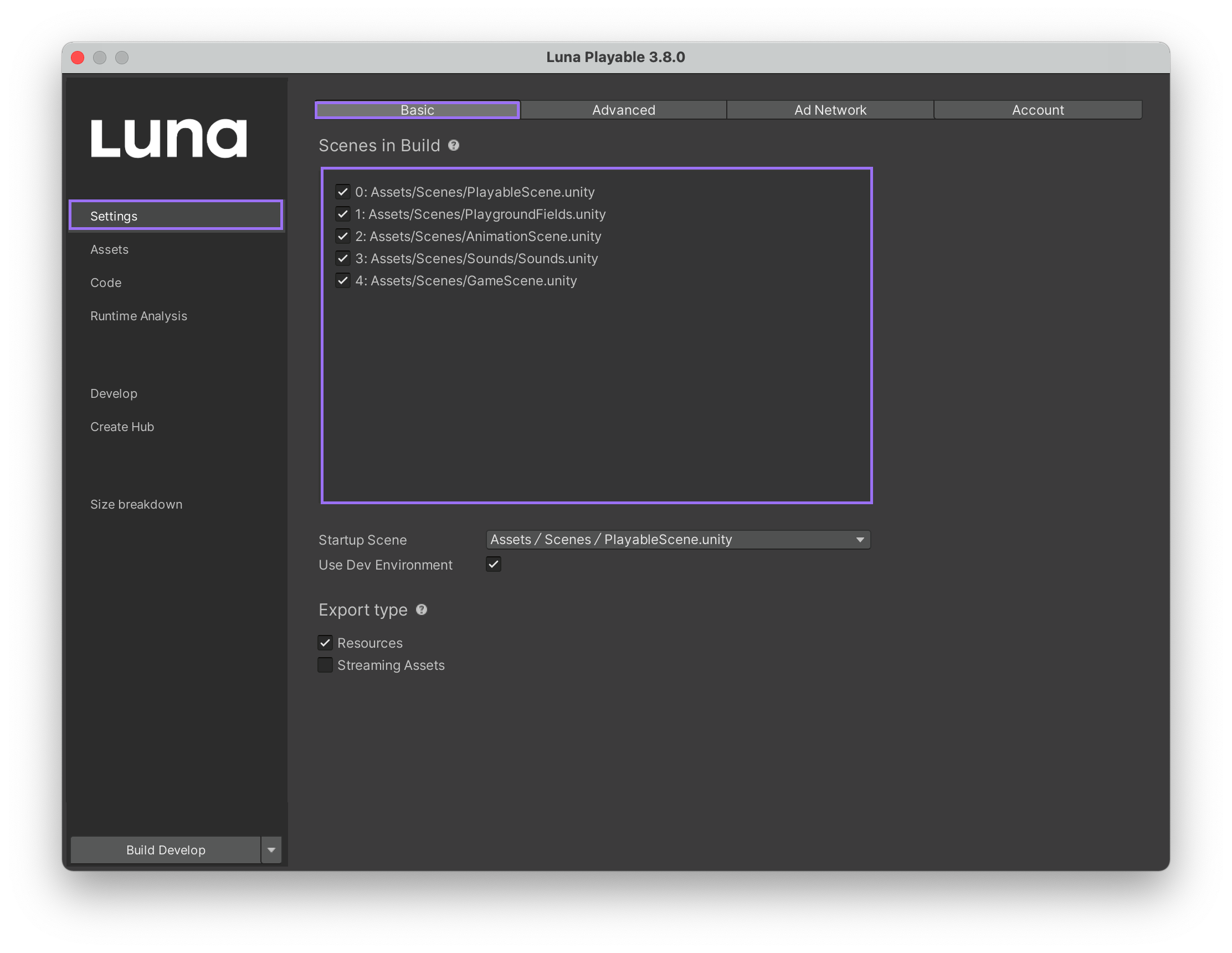Viewport: 1232px width, 953px height.
Task: Select Settings in the sidebar
Action: (176, 216)
